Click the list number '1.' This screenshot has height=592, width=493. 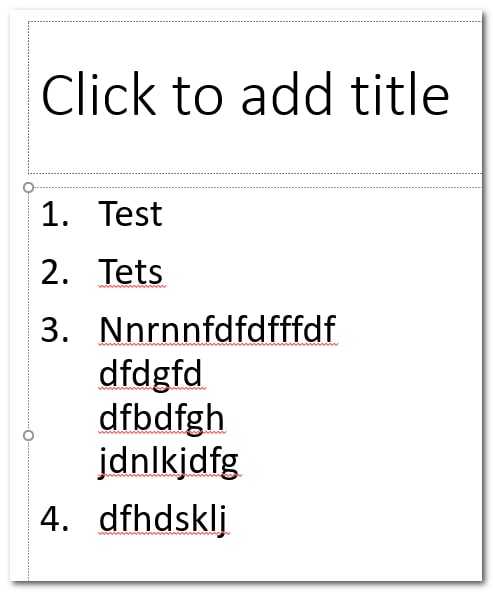click(x=55, y=214)
